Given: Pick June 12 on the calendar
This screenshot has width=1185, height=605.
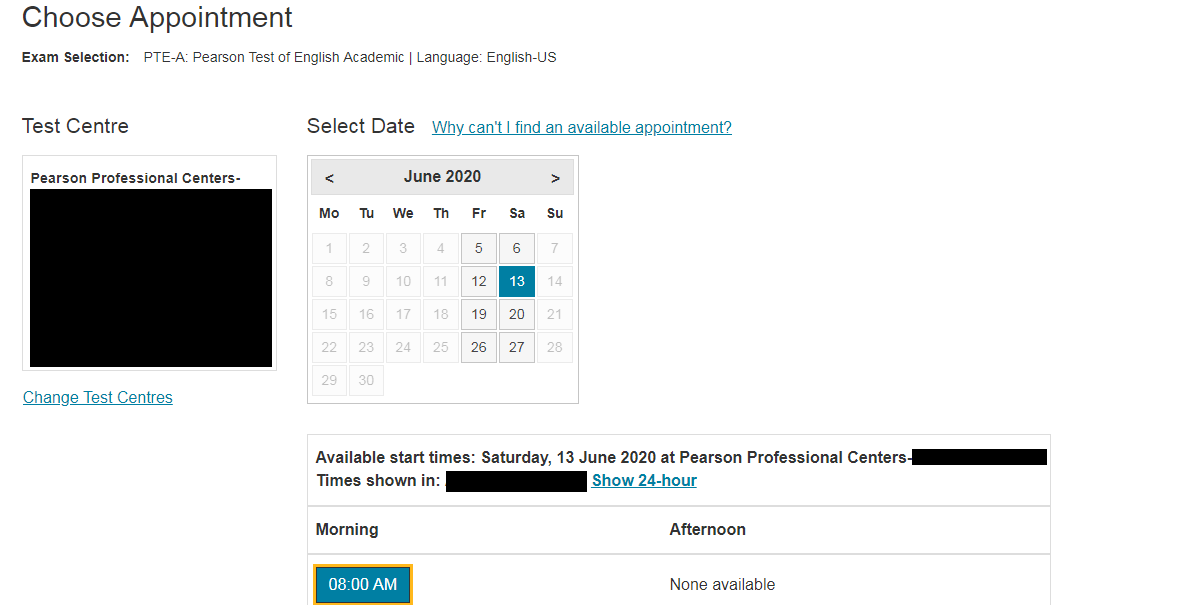Looking at the screenshot, I should [479, 281].
